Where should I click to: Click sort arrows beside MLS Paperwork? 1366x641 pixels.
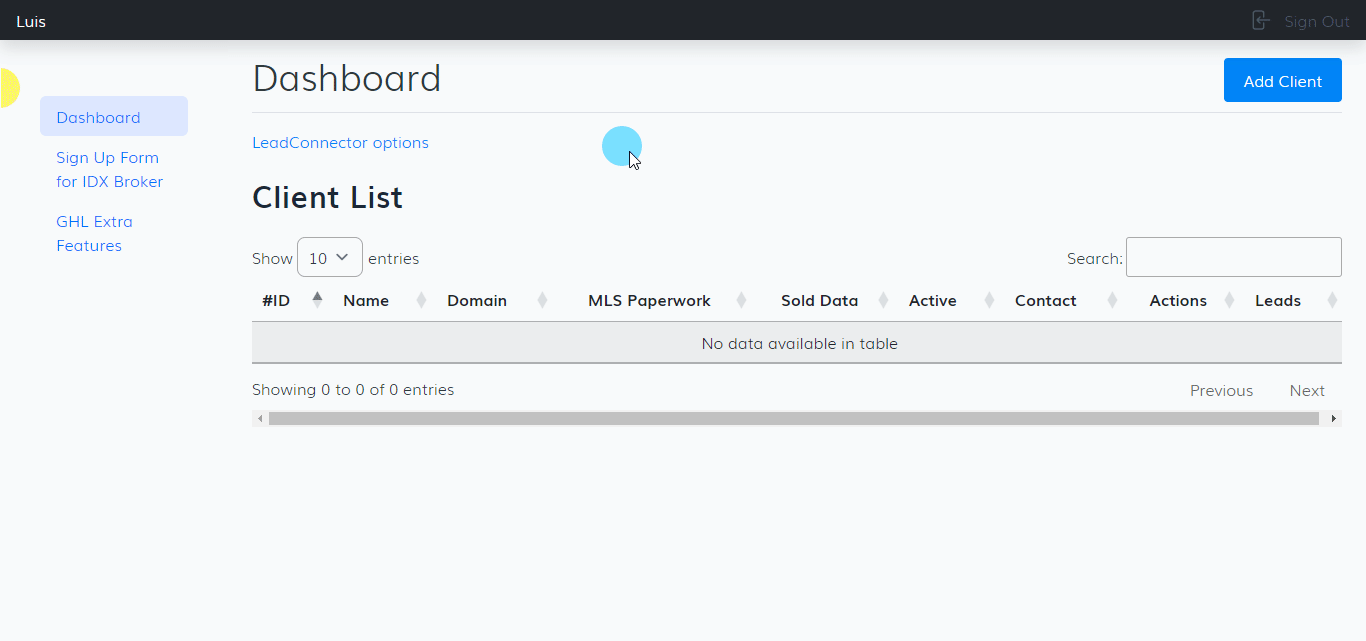[741, 300]
